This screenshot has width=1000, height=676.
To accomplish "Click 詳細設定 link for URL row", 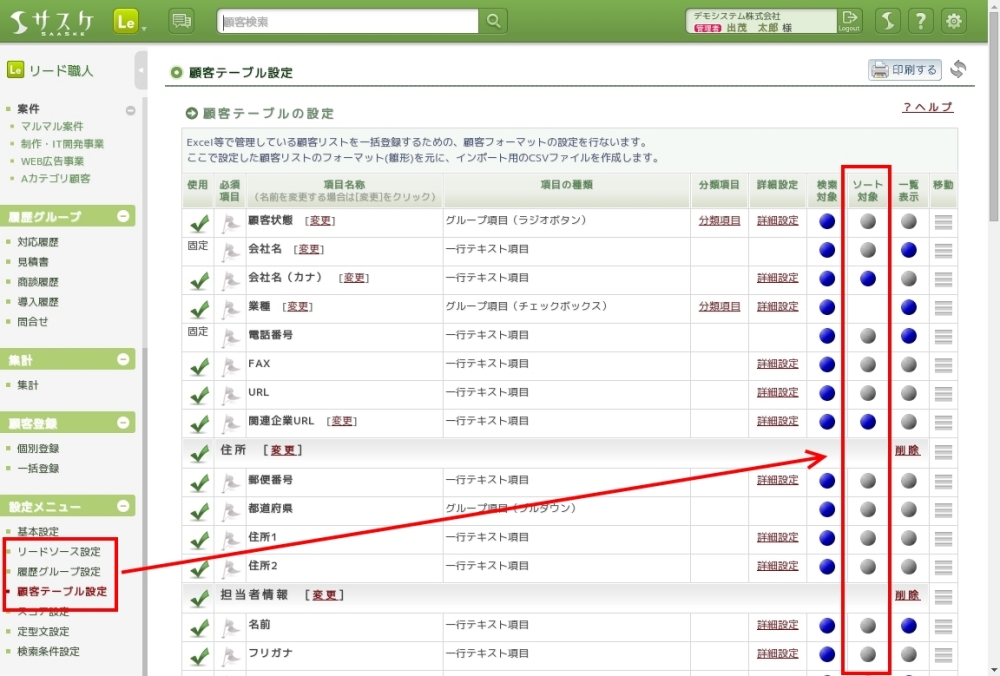I will tap(777, 393).
